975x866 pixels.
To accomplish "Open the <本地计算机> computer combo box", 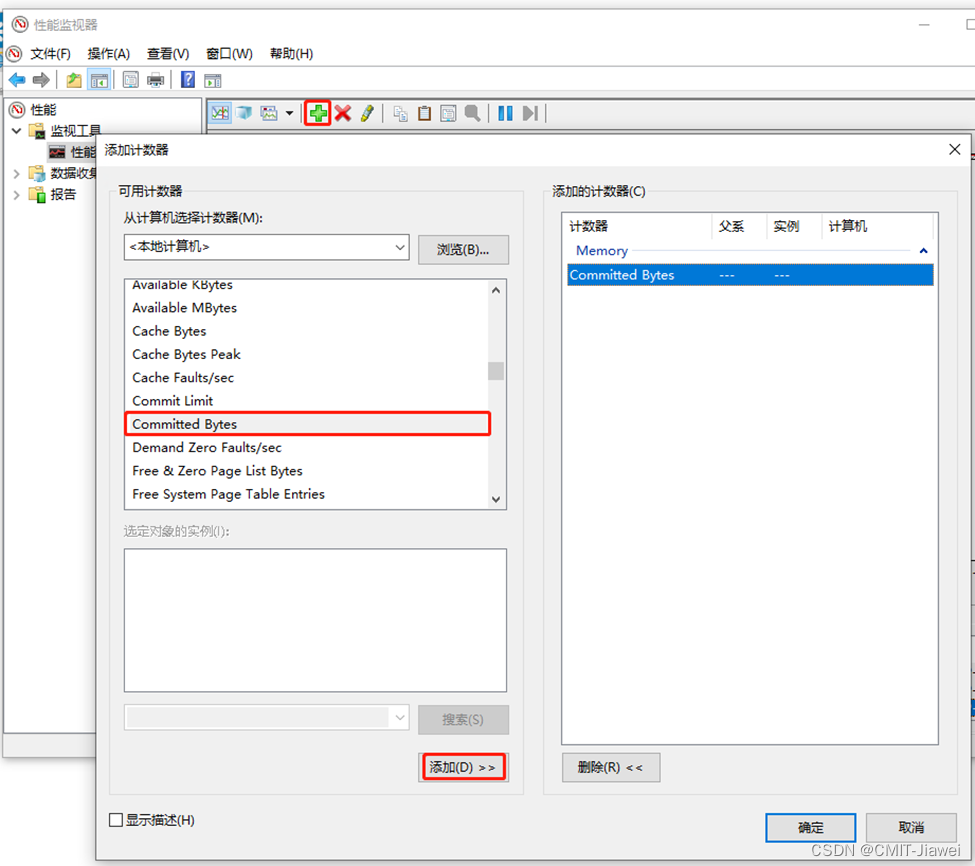I will pyautogui.click(x=266, y=247).
